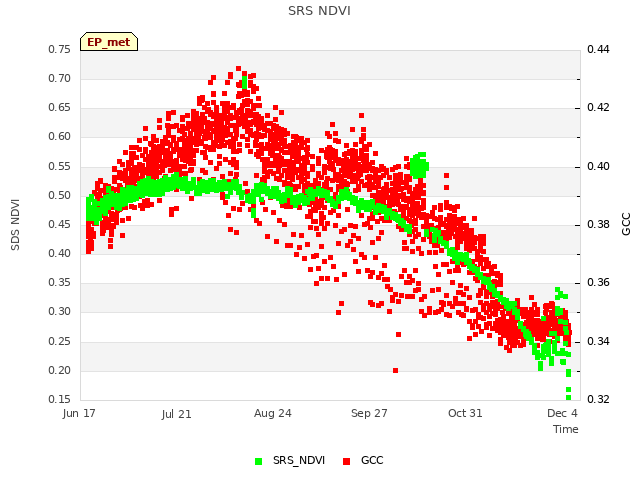640x480 pixels.
Task: Click the 0.44 right axis value
Action: (x=598, y=49)
